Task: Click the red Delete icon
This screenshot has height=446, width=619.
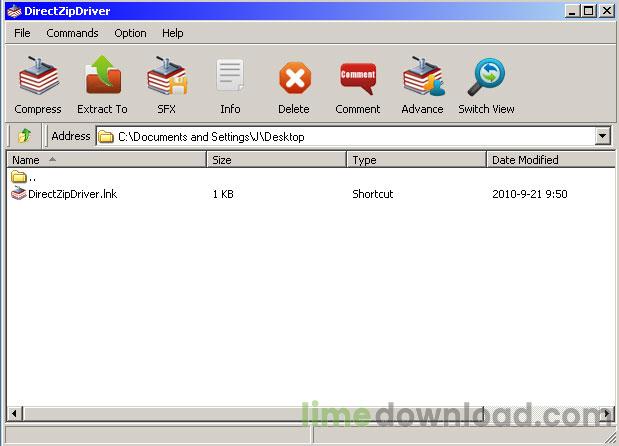Action: 295,77
